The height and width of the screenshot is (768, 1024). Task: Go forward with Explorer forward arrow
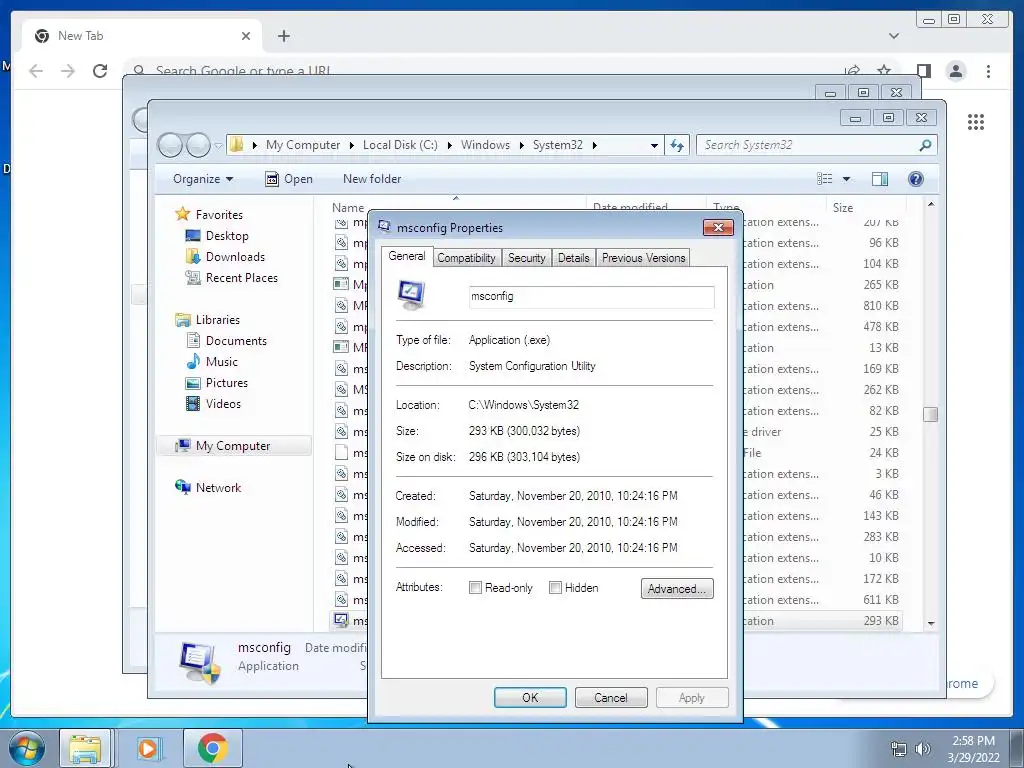pos(198,145)
